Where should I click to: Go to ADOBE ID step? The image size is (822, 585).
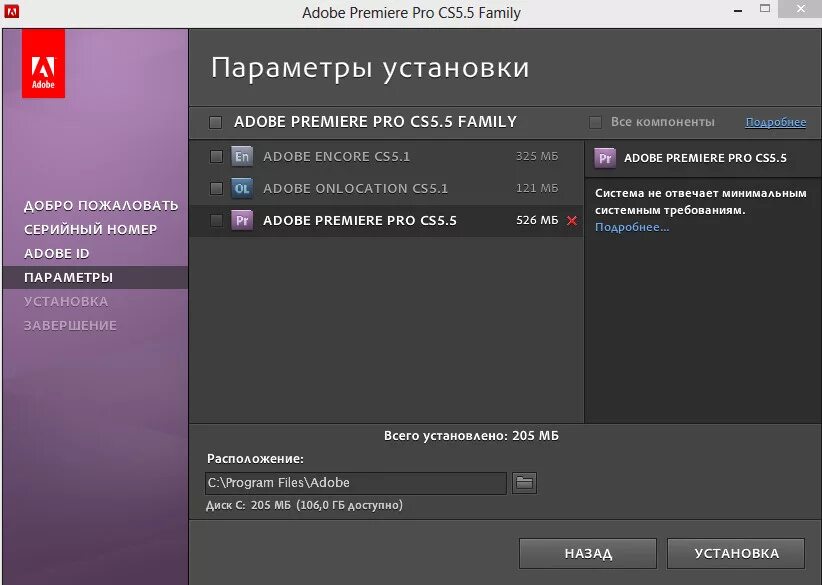click(x=57, y=254)
